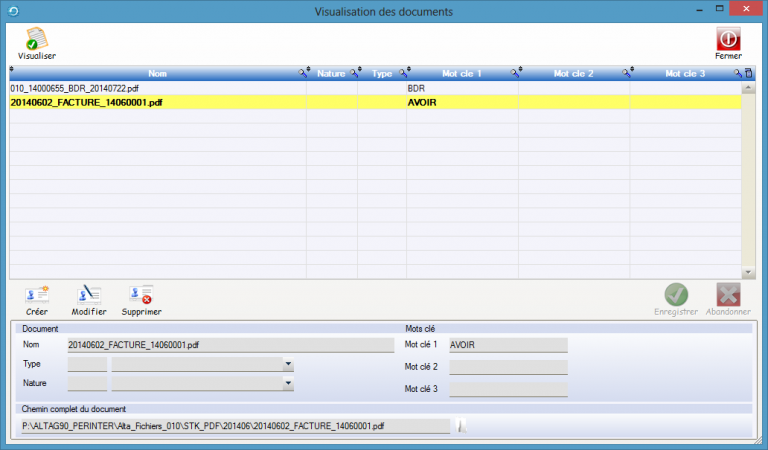Click the Nom text field
The image size is (768, 450).
(180, 345)
